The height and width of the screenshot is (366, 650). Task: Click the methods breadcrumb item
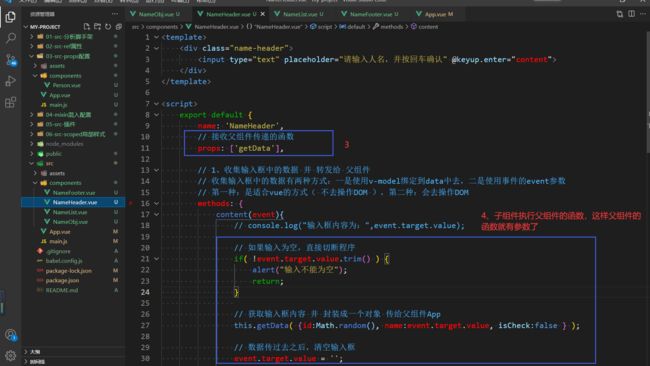click(388, 27)
